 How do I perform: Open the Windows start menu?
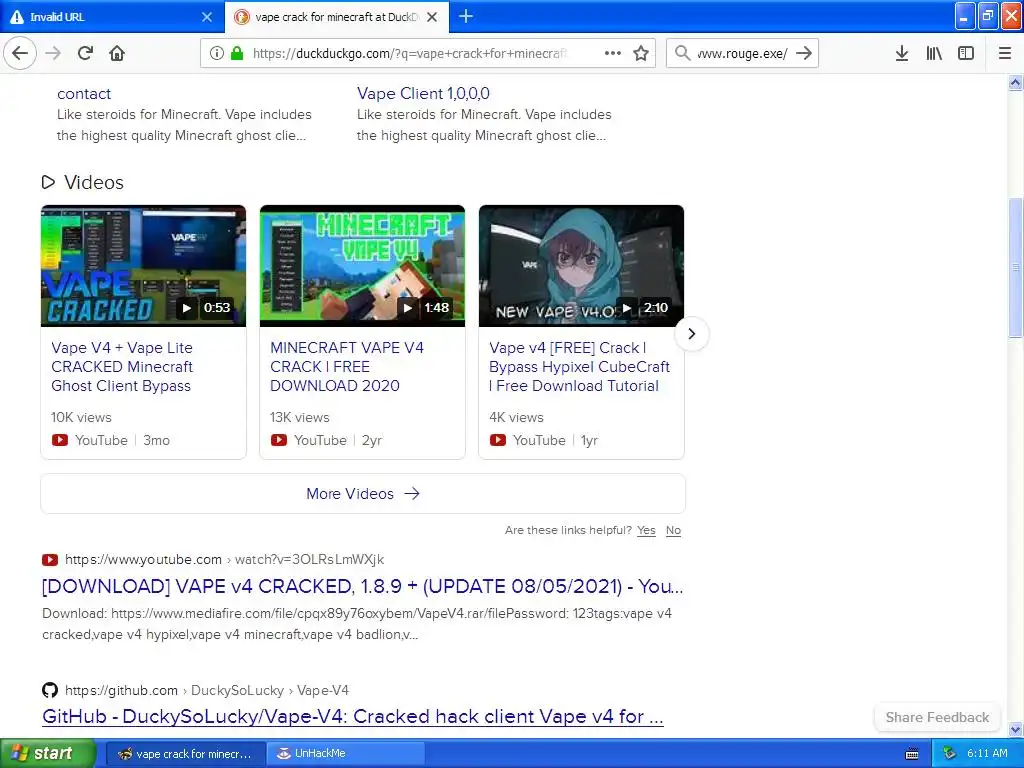coord(47,753)
